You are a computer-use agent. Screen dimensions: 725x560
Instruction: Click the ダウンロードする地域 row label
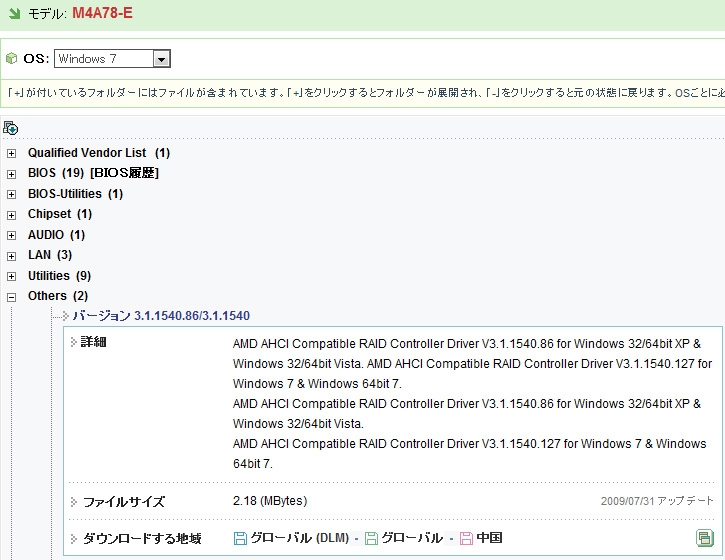click(x=142, y=539)
